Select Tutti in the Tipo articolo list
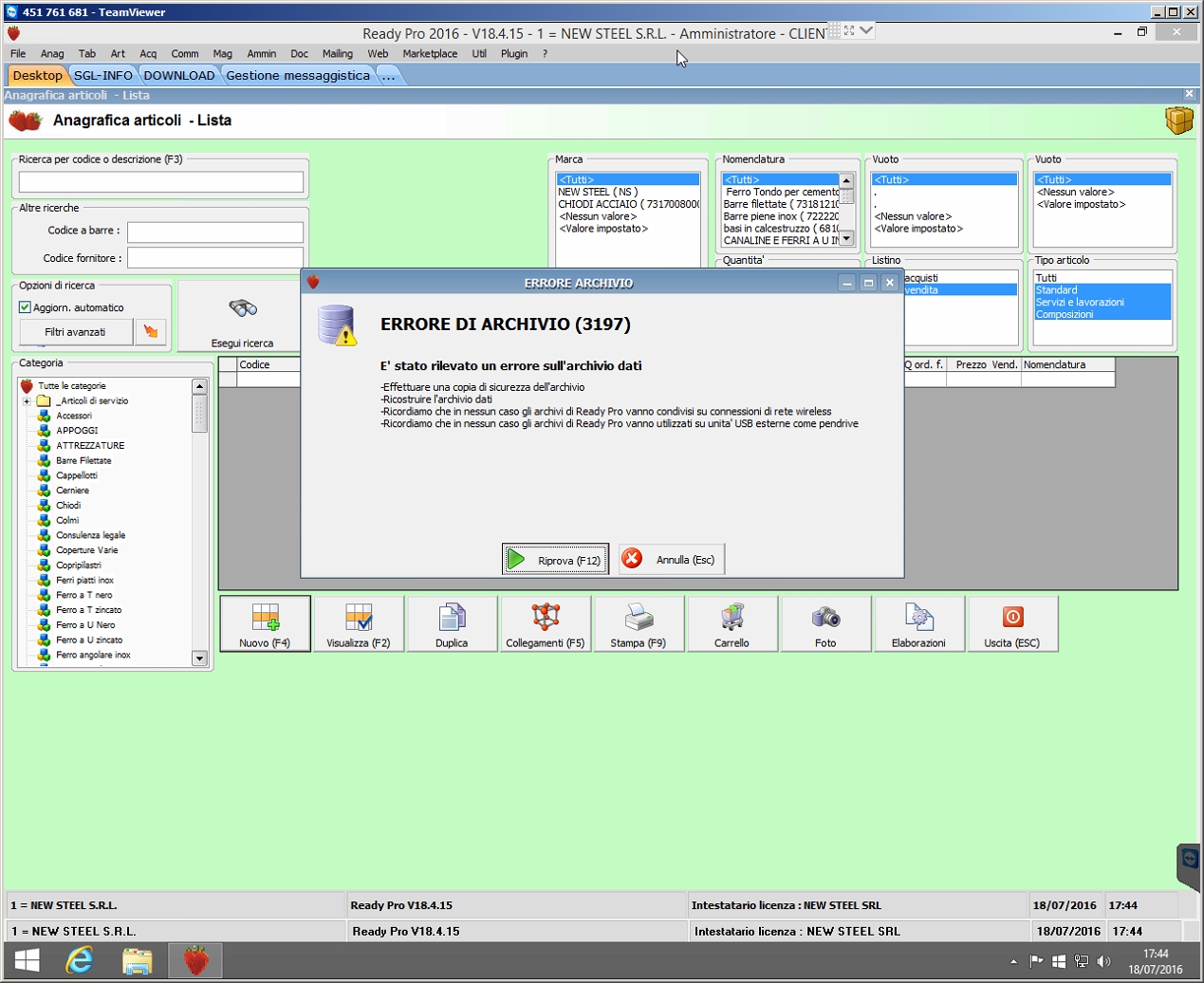 coord(1102,278)
